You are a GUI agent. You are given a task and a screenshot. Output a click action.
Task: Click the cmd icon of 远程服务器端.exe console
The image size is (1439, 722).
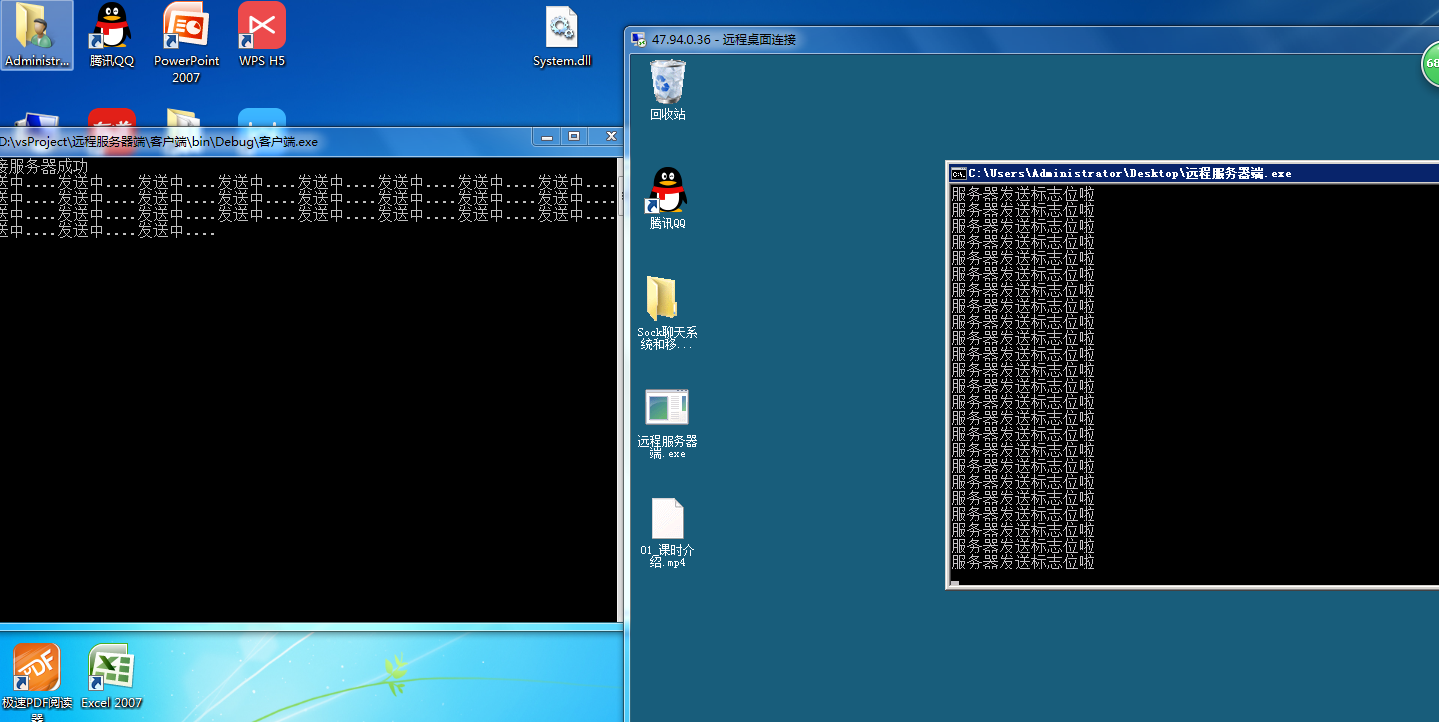[x=958, y=173]
